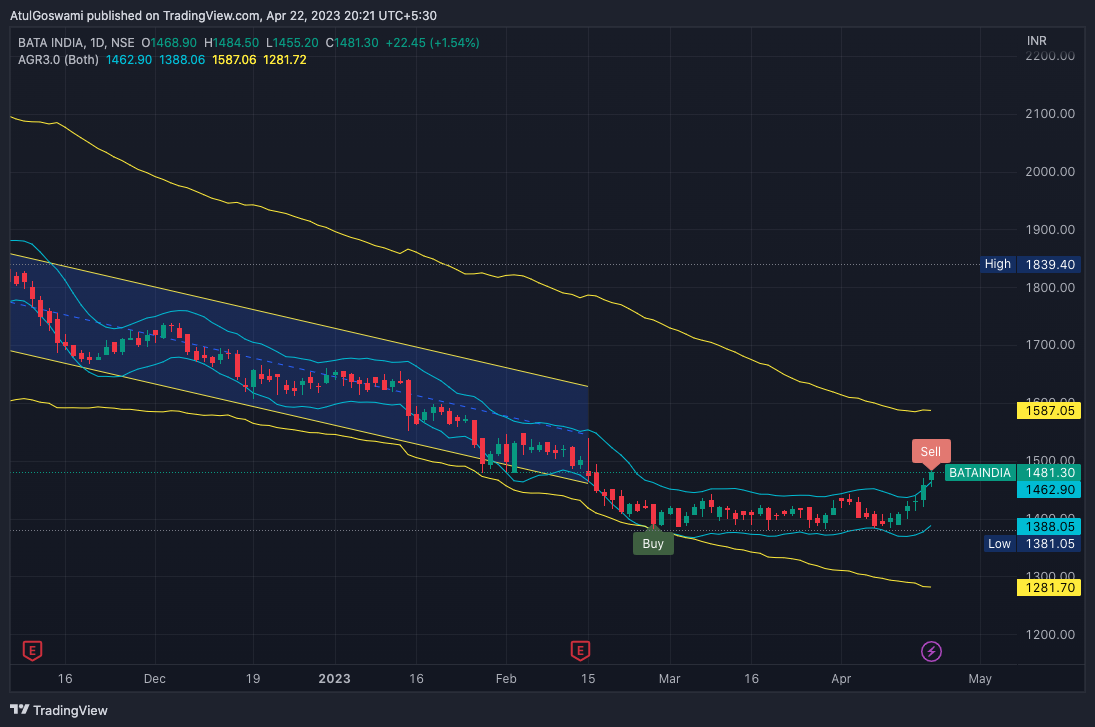Click the yellow 1281.70 price label

pyautogui.click(x=1049, y=587)
